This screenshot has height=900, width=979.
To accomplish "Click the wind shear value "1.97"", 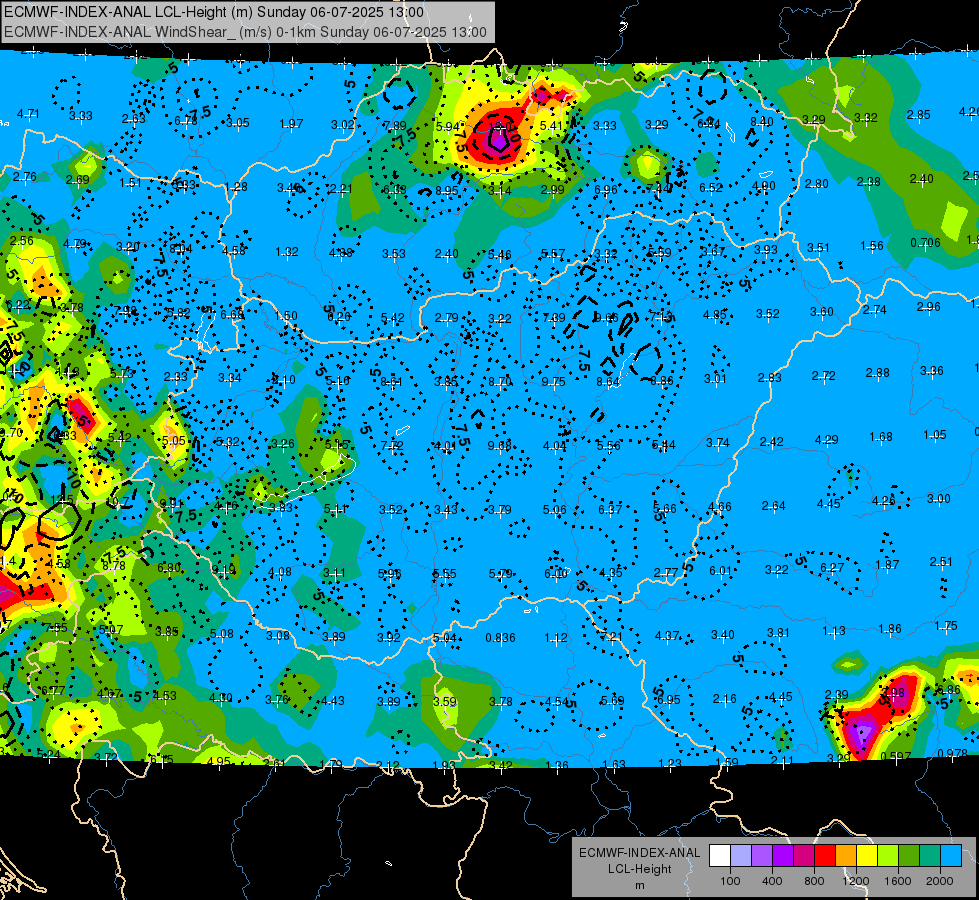I will click(292, 124).
